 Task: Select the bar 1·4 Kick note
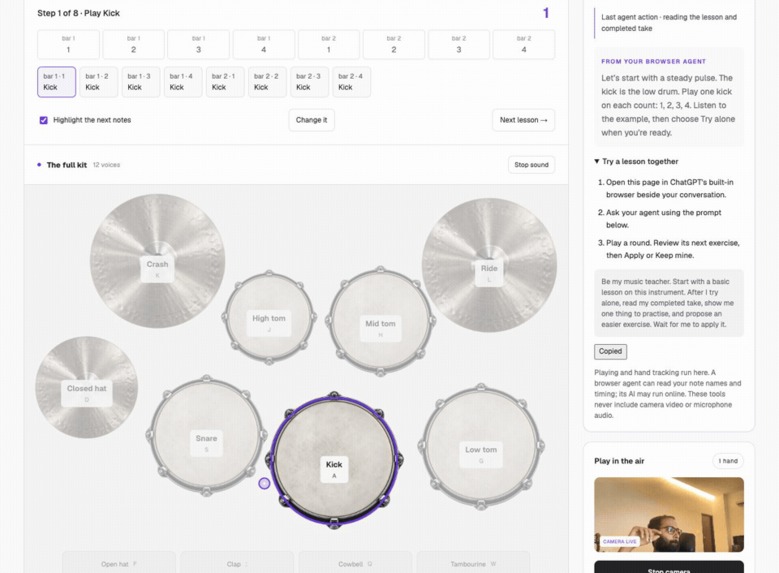coord(183,82)
